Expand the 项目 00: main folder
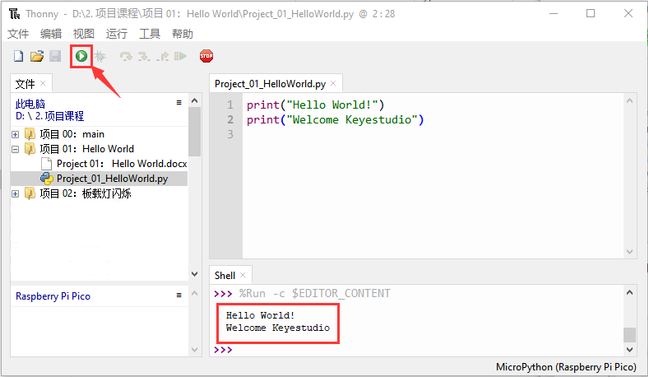 point(15,134)
